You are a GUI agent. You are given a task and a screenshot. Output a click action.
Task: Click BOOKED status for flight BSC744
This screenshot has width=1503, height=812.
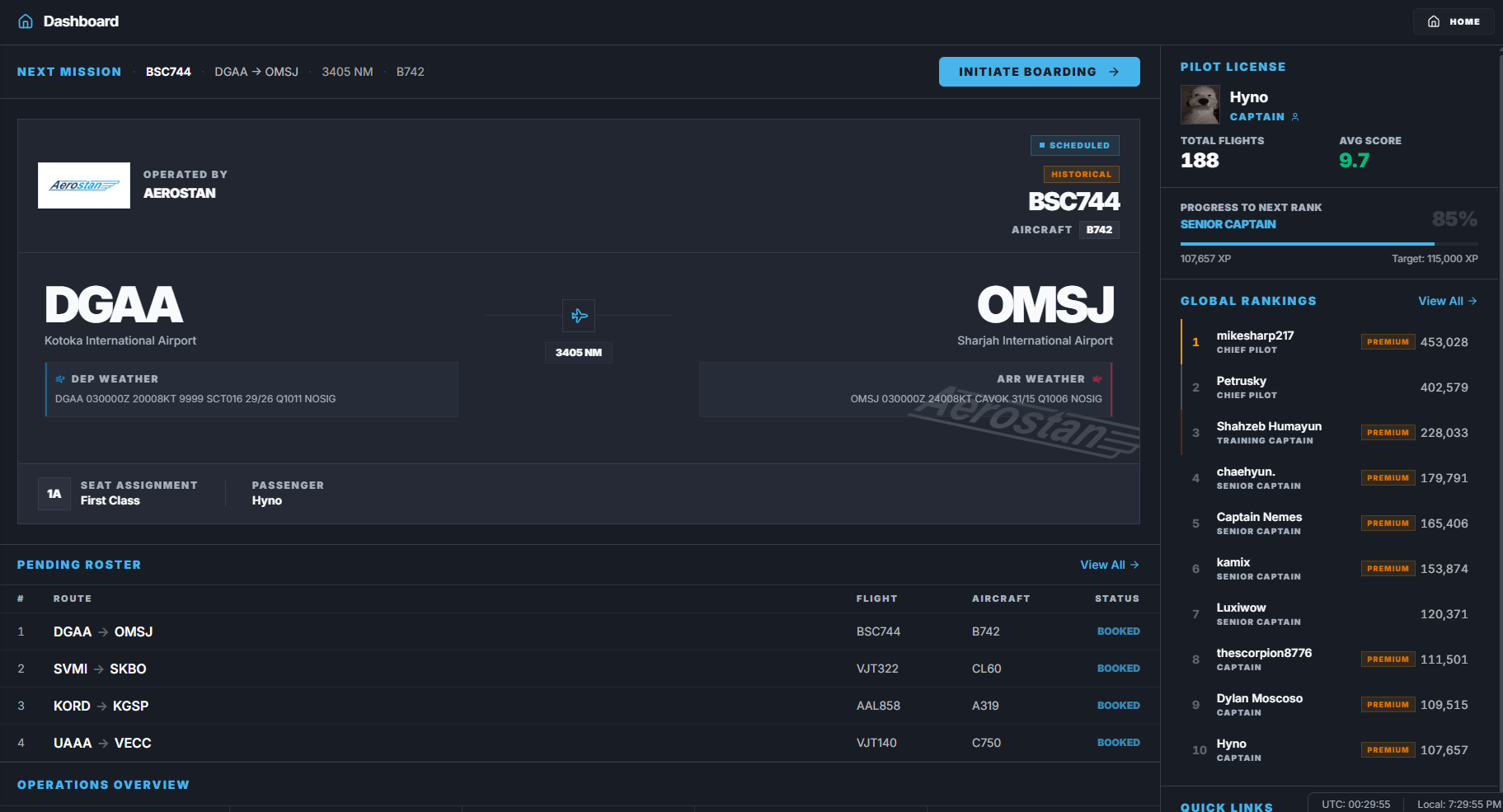1118,631
